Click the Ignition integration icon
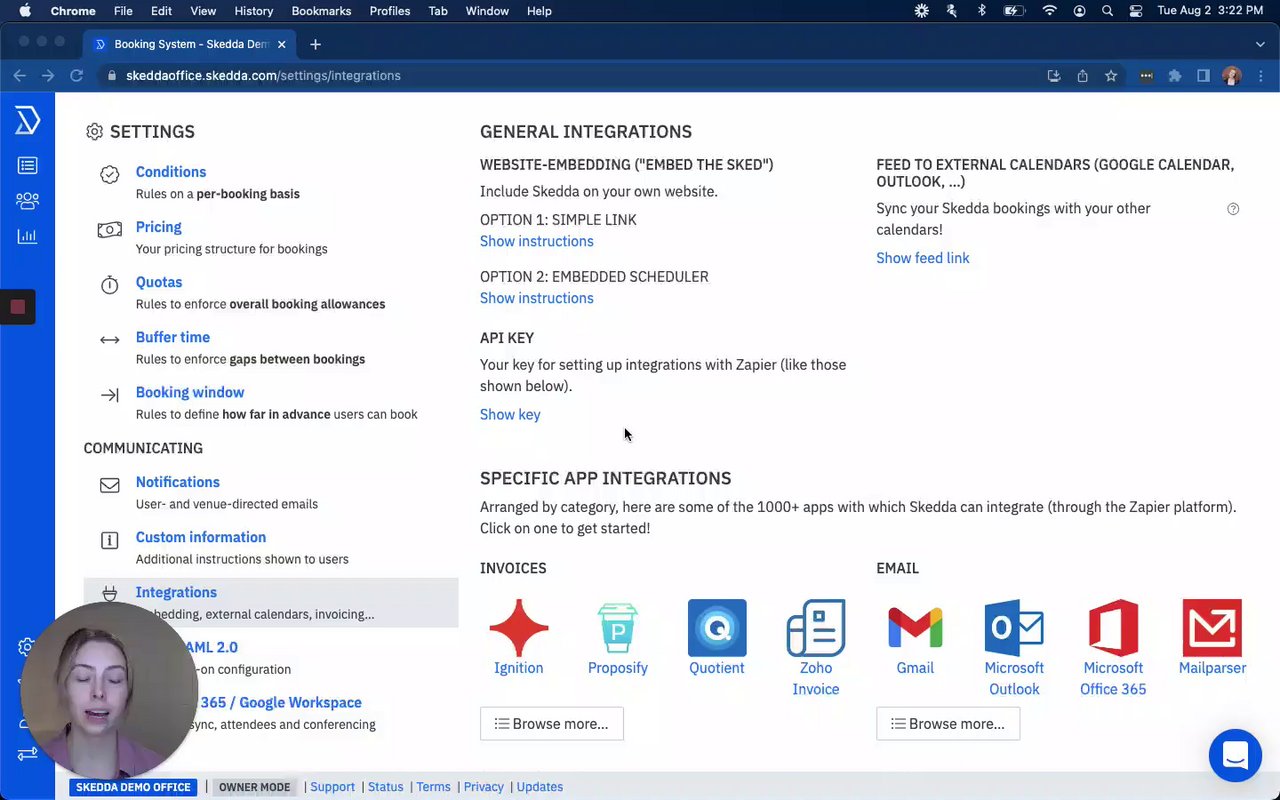This screenshot has height=800, width=1280. point(518,628)
